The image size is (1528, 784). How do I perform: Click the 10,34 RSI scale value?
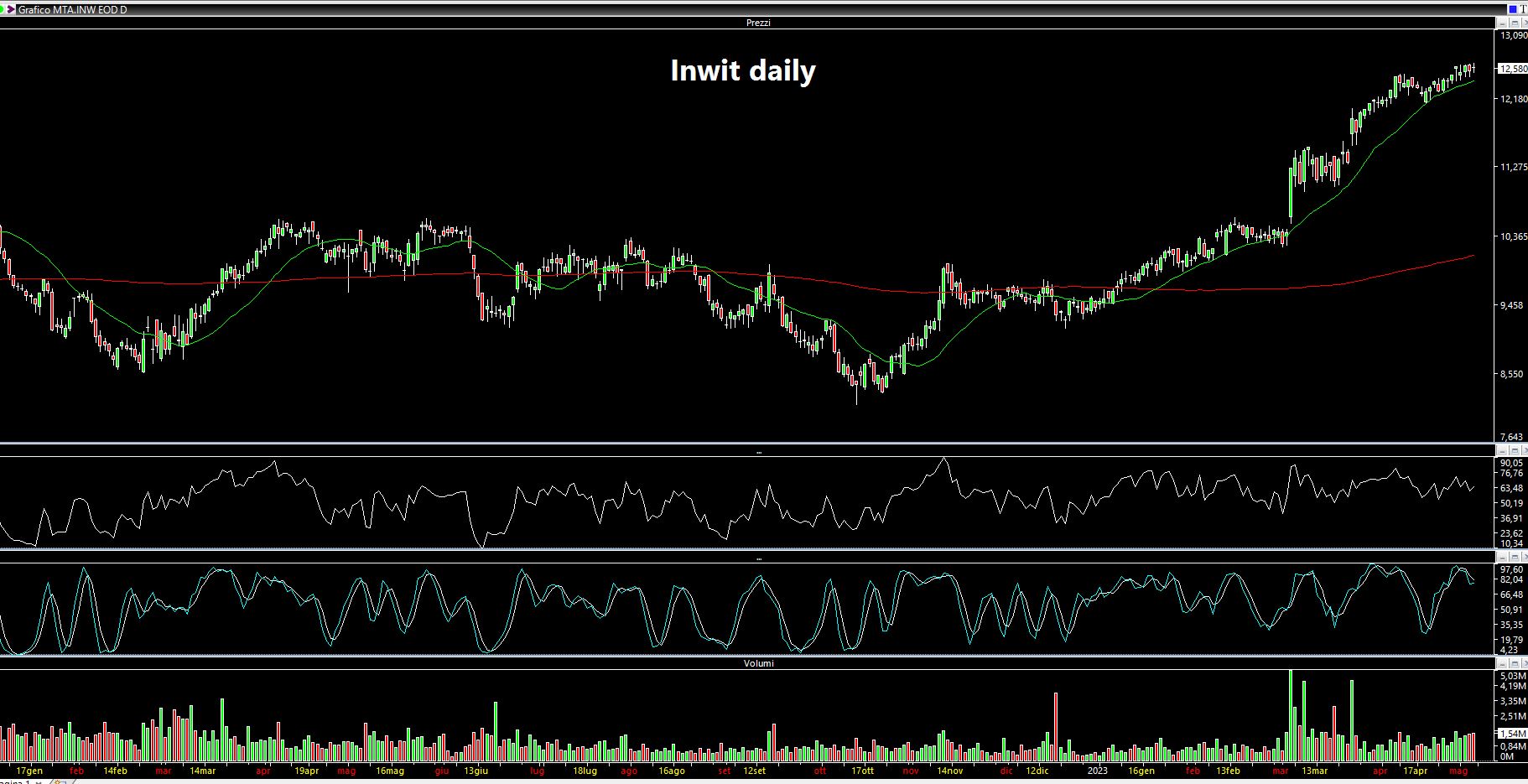pyautogui.click(x=1511, y=543)
